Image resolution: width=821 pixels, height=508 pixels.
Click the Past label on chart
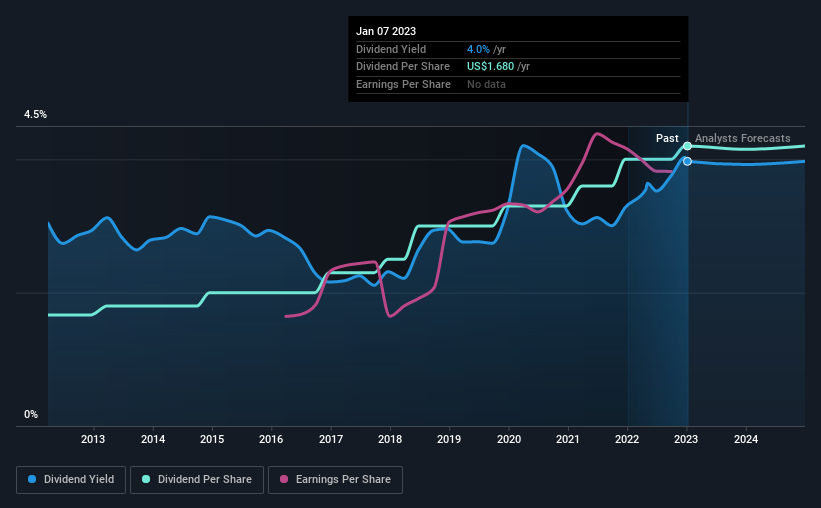click(667, 138)
